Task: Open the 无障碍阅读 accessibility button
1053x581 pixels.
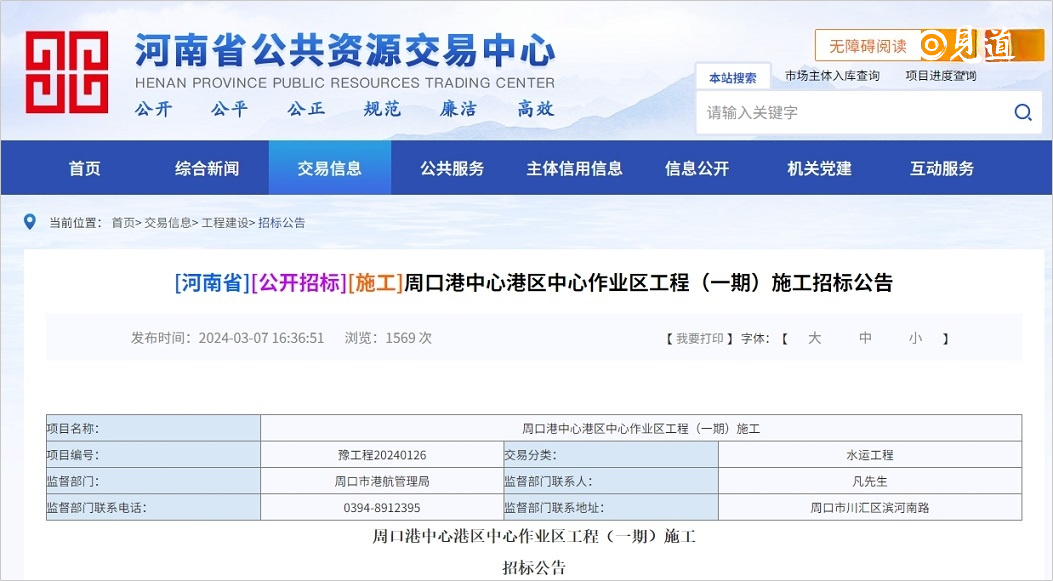Action: (x=866, y=46)
